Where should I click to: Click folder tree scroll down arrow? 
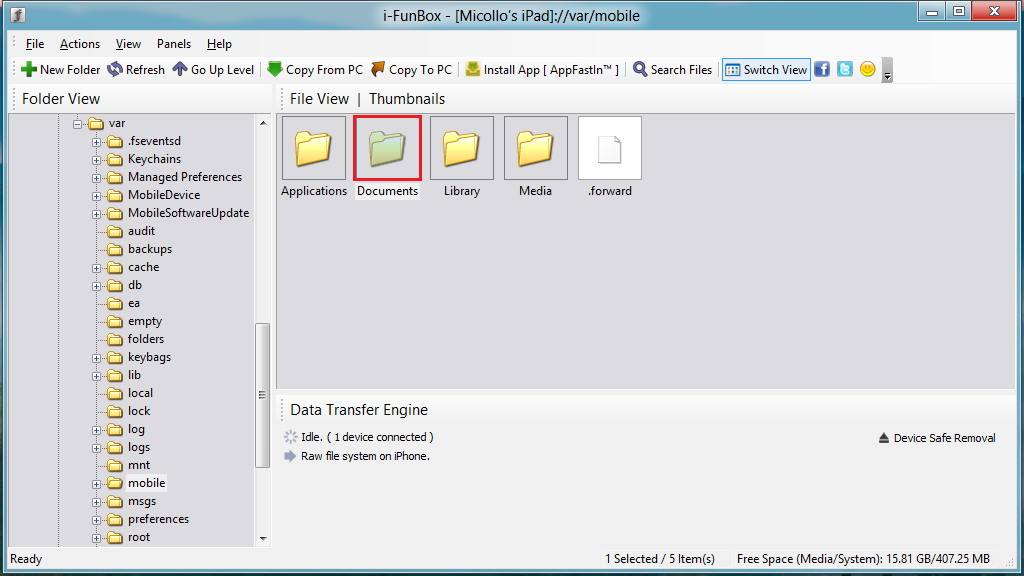click(263, 539)
